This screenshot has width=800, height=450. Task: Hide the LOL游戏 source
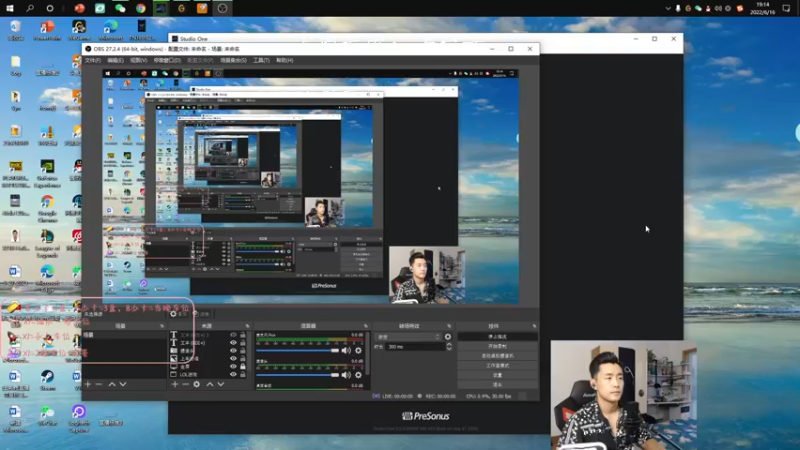pos(233,374)
